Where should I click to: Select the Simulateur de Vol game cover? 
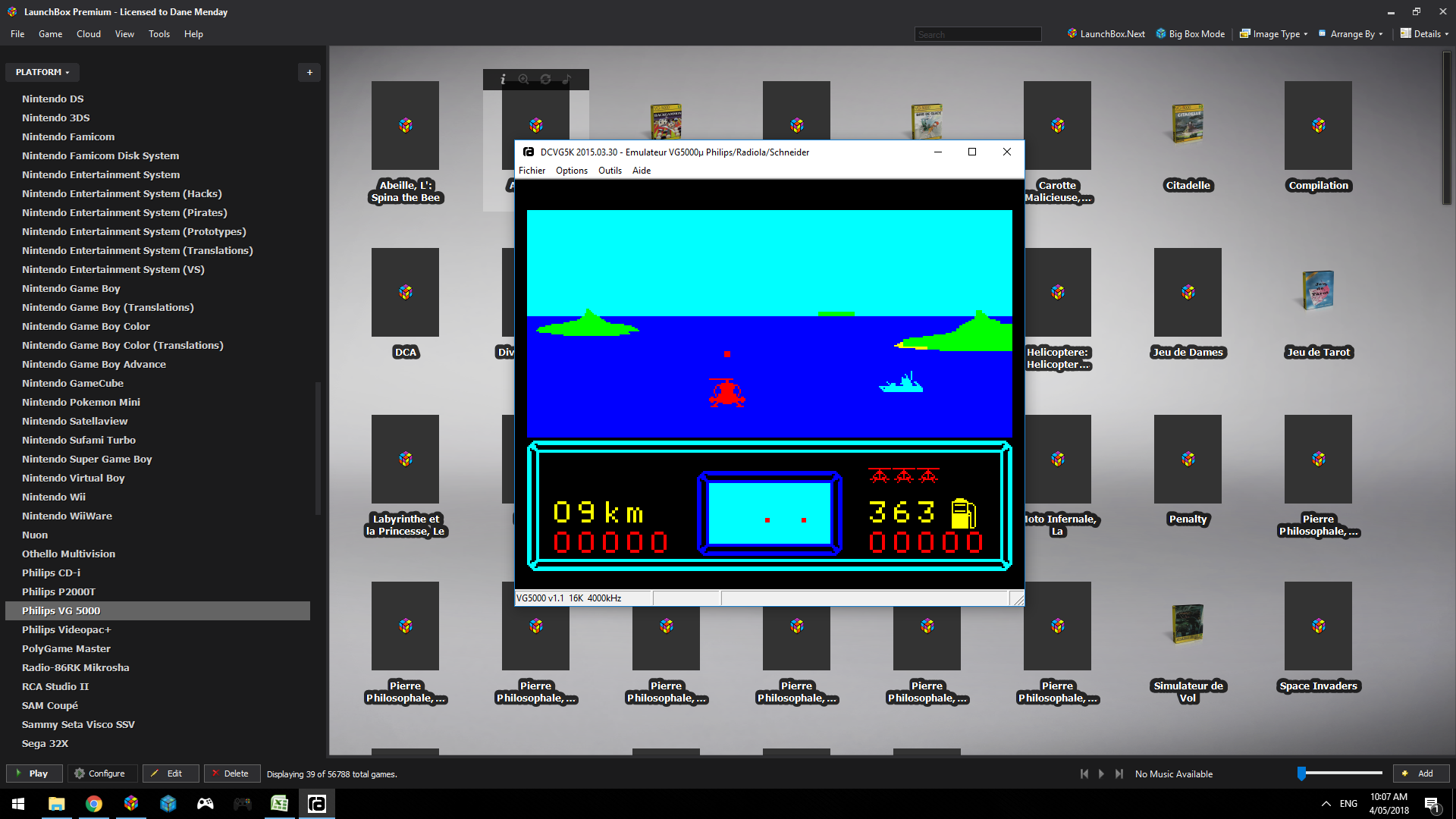(1188, 624)
